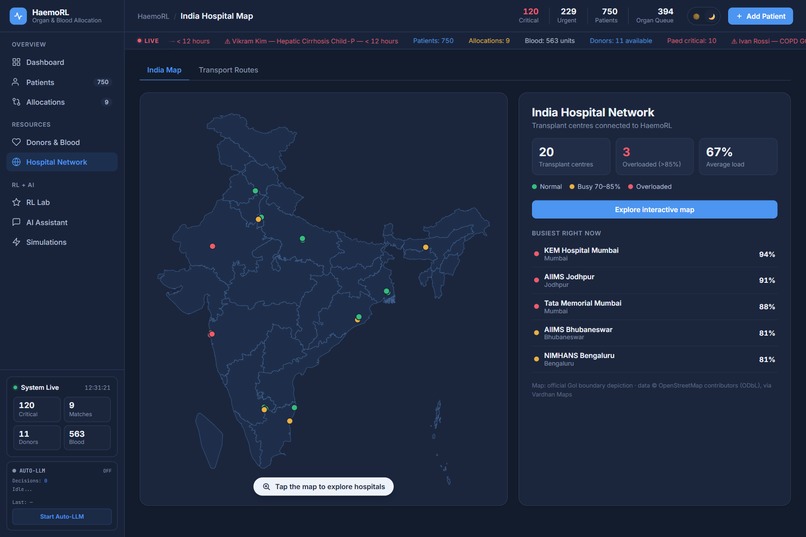Switch to dark theme with moon icon
Image resolution: width=806 pixels, height=537 pixels.
coord(711,16)
